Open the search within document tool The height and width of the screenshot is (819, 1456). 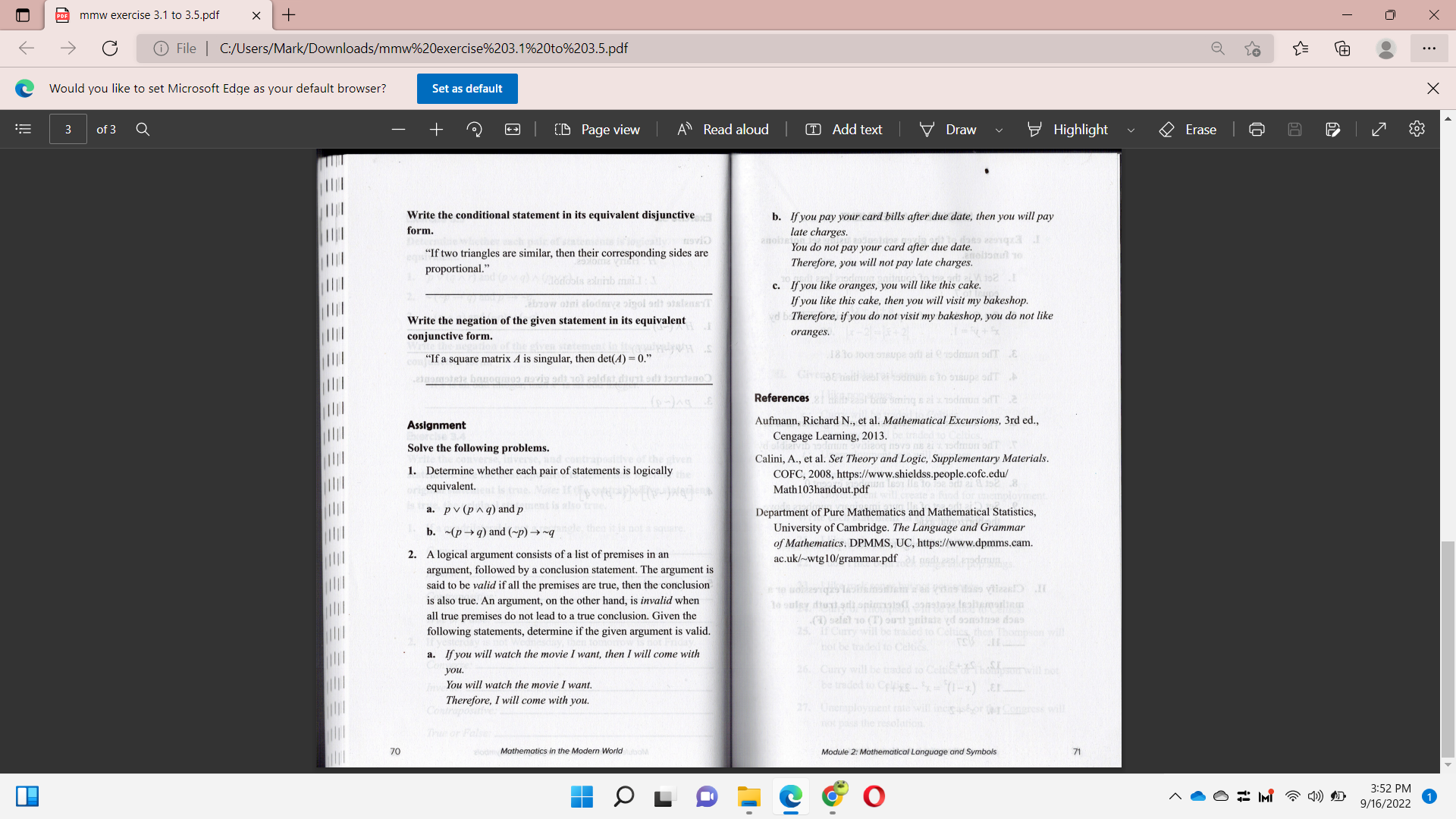click(143, 129)
